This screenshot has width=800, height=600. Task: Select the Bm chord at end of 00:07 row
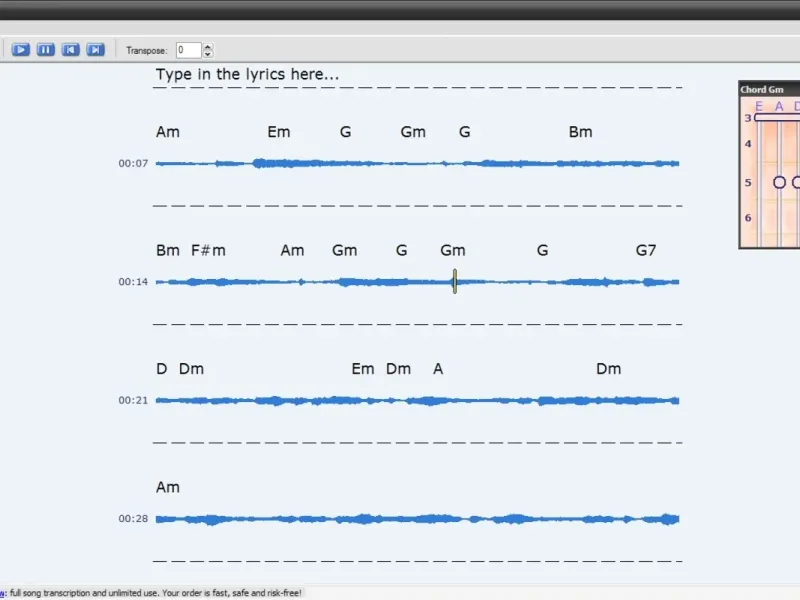581,132
